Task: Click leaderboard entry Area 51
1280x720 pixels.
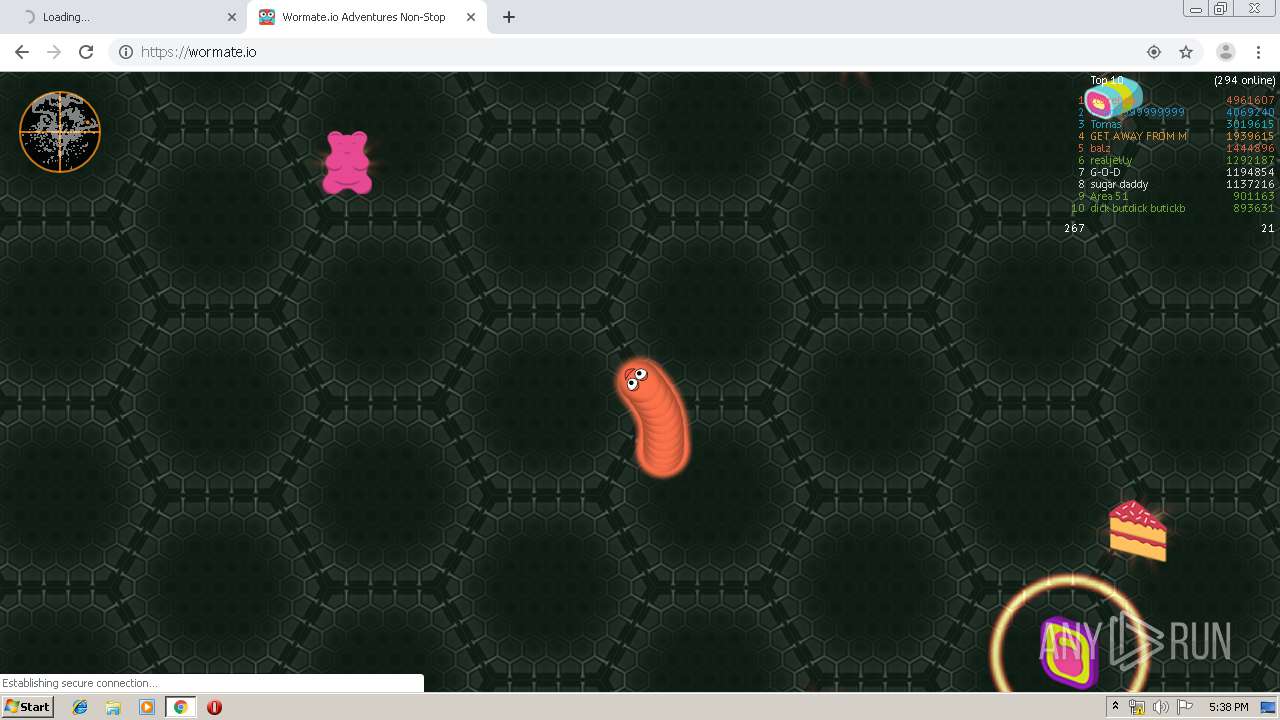Action: click(1109, 197)
